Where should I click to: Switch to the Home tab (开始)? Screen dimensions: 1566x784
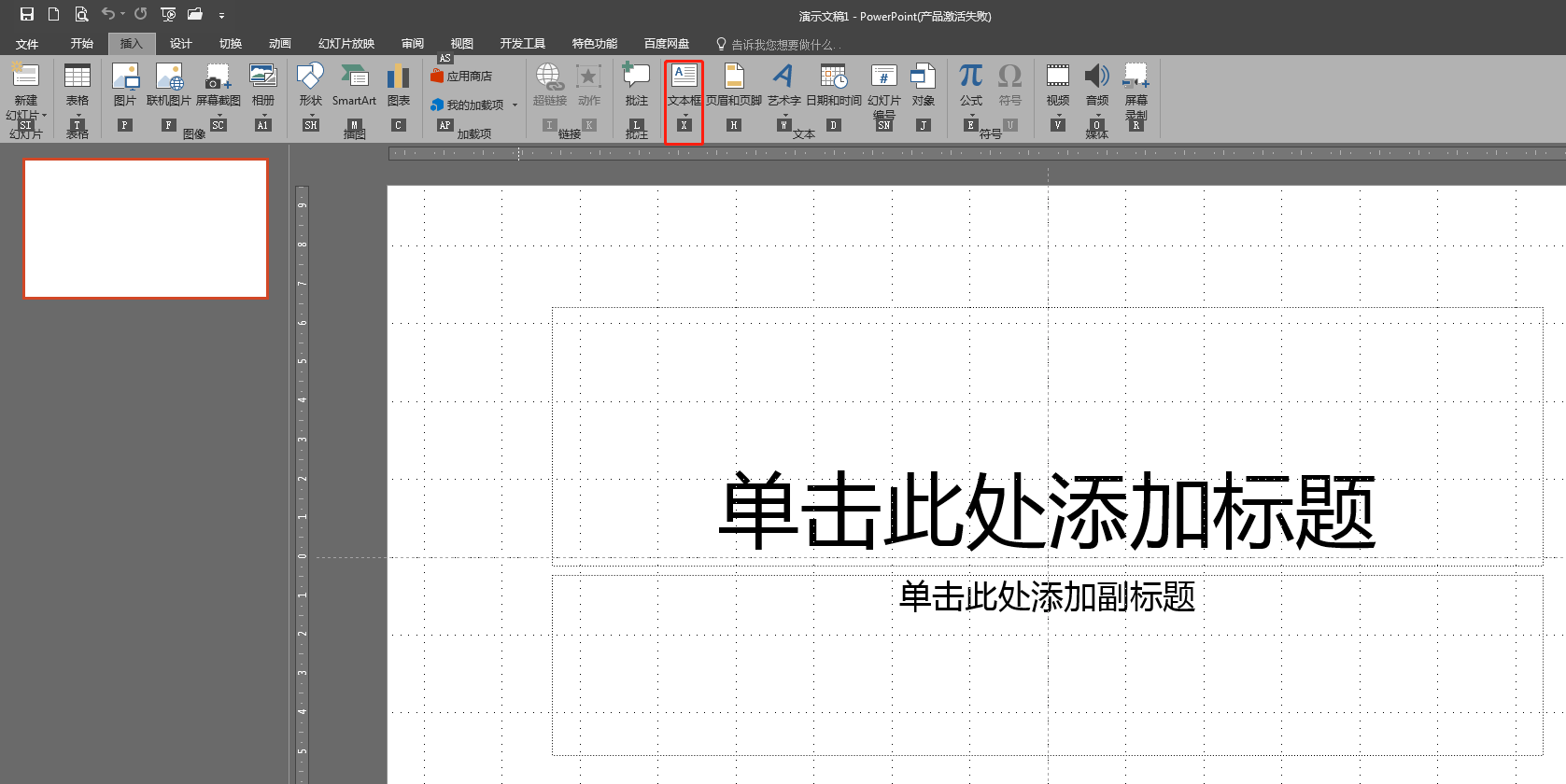[82, 44]
